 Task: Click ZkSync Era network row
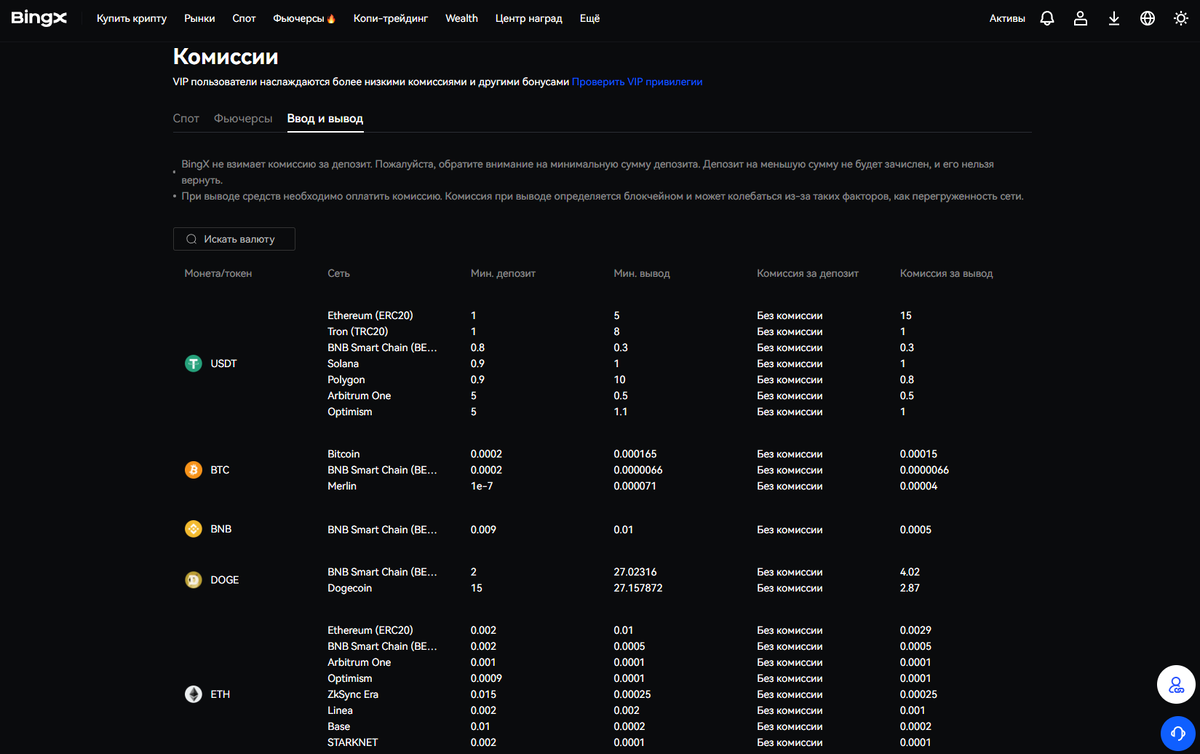[x=353, y=694]
